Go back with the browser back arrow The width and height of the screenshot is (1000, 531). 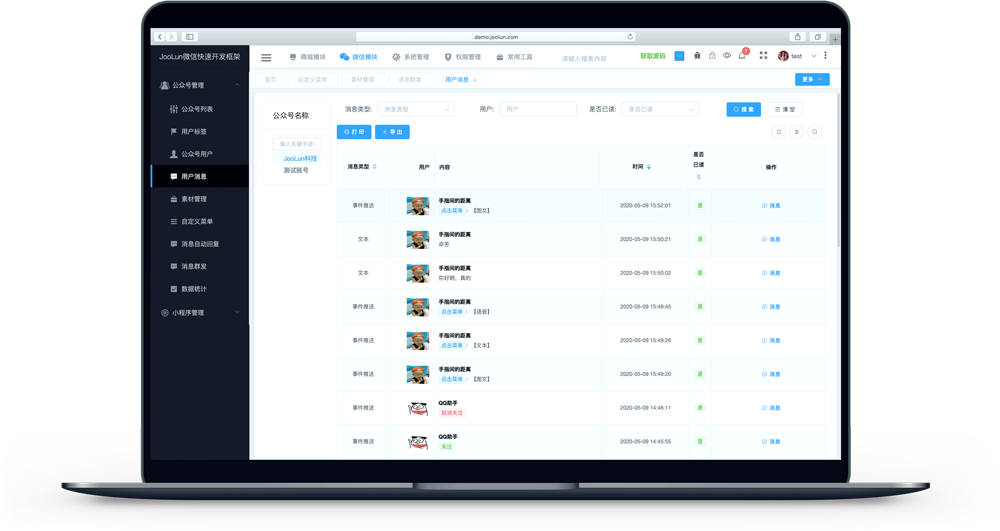pos(160,37)
